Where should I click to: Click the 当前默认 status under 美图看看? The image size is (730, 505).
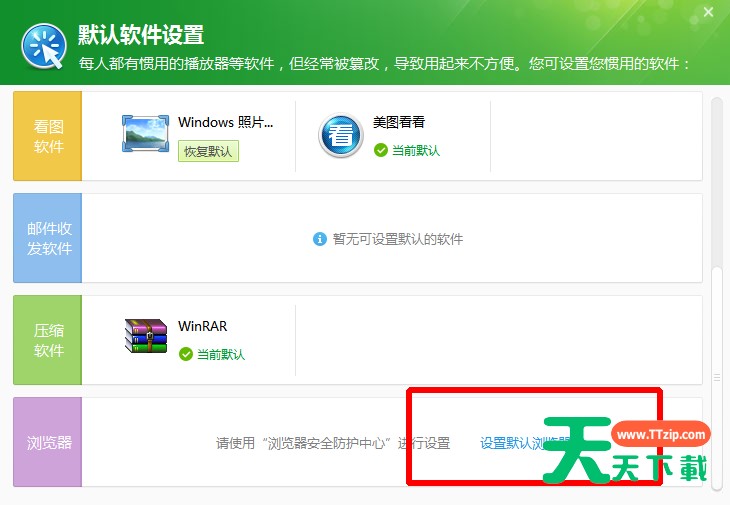coord(416,150)
